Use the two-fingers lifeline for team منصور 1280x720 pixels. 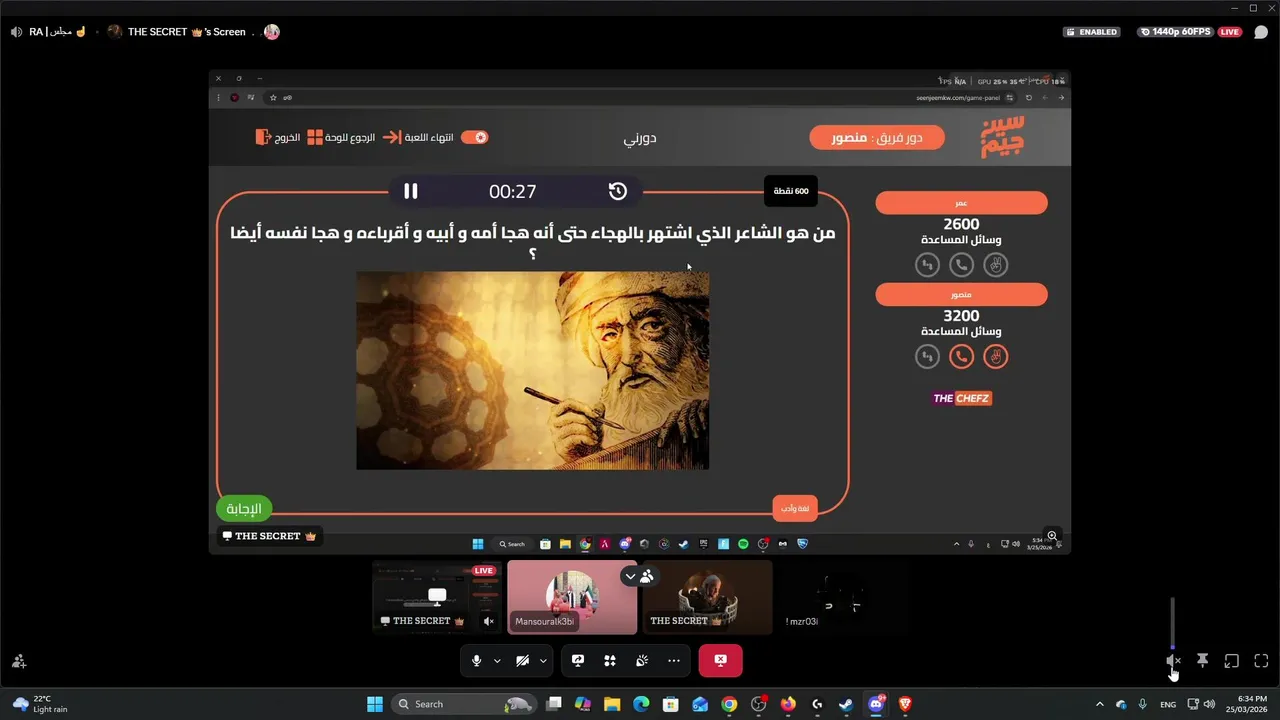(995, 356)
